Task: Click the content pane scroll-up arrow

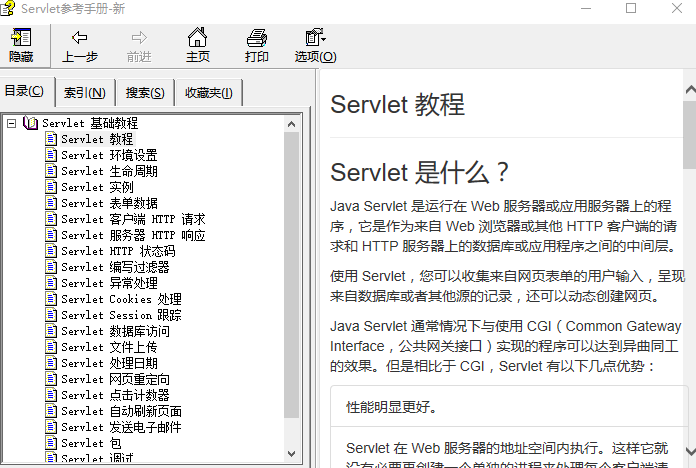Action: pos(689,89)
